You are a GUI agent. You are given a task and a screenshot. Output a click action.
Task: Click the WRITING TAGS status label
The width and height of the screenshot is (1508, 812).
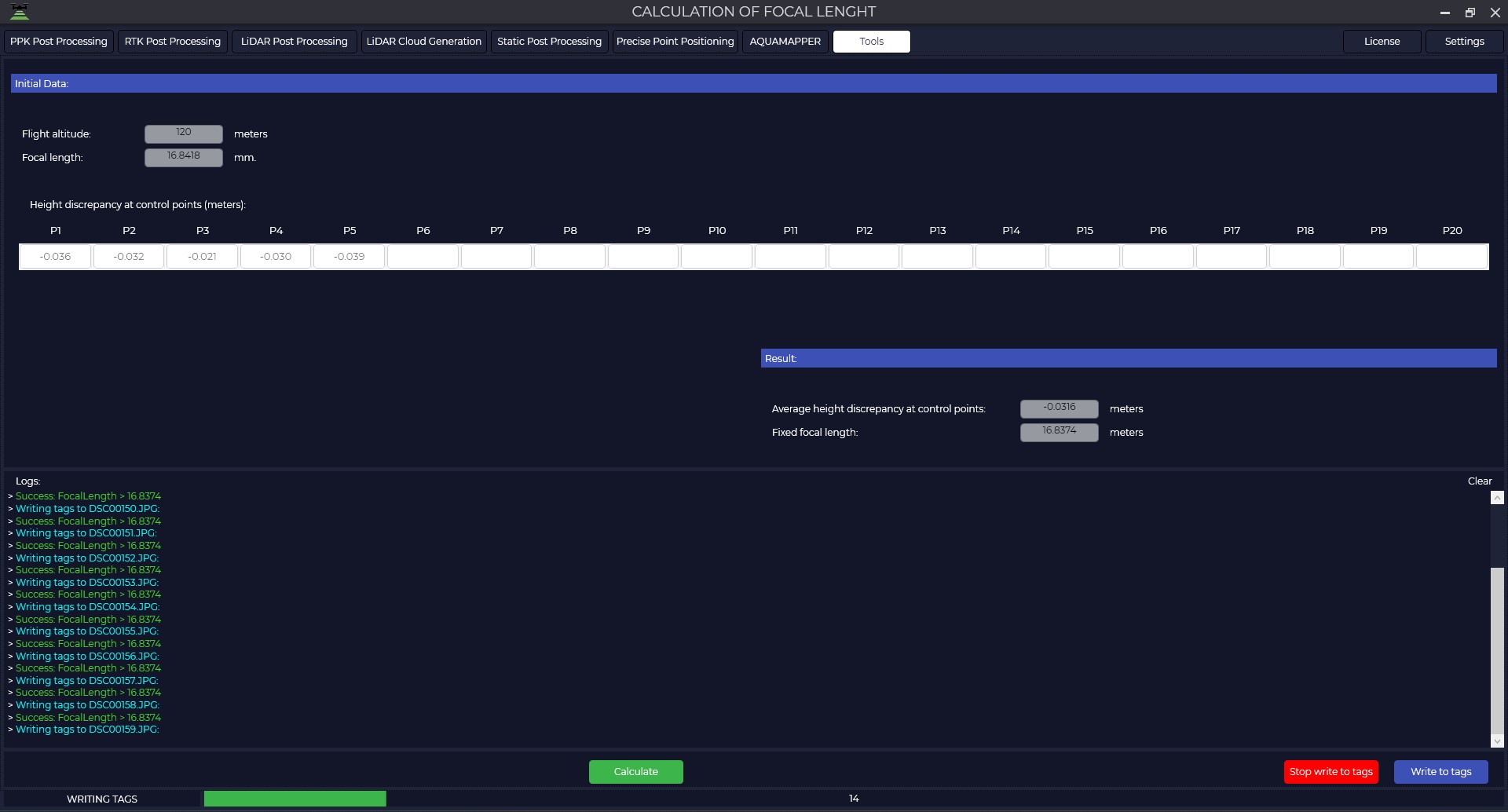tap(102, 799)
